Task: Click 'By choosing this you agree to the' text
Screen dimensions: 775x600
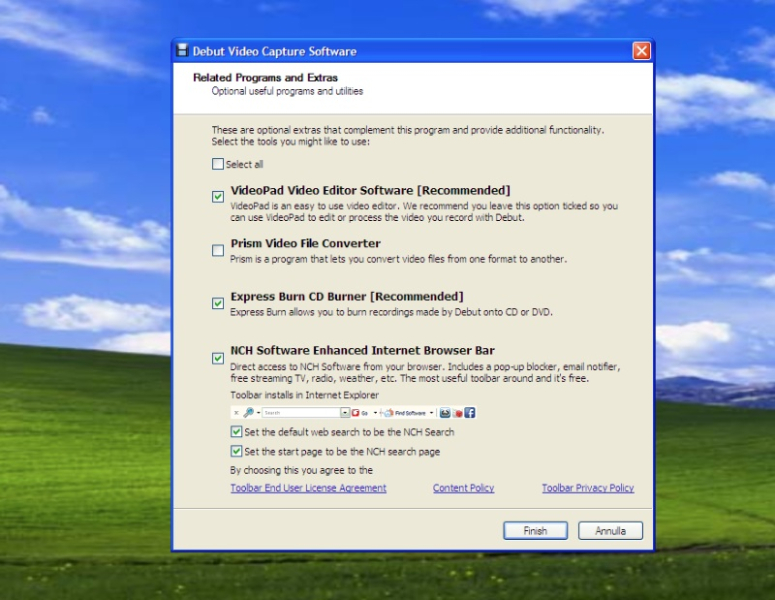Action: pos(301,470)
